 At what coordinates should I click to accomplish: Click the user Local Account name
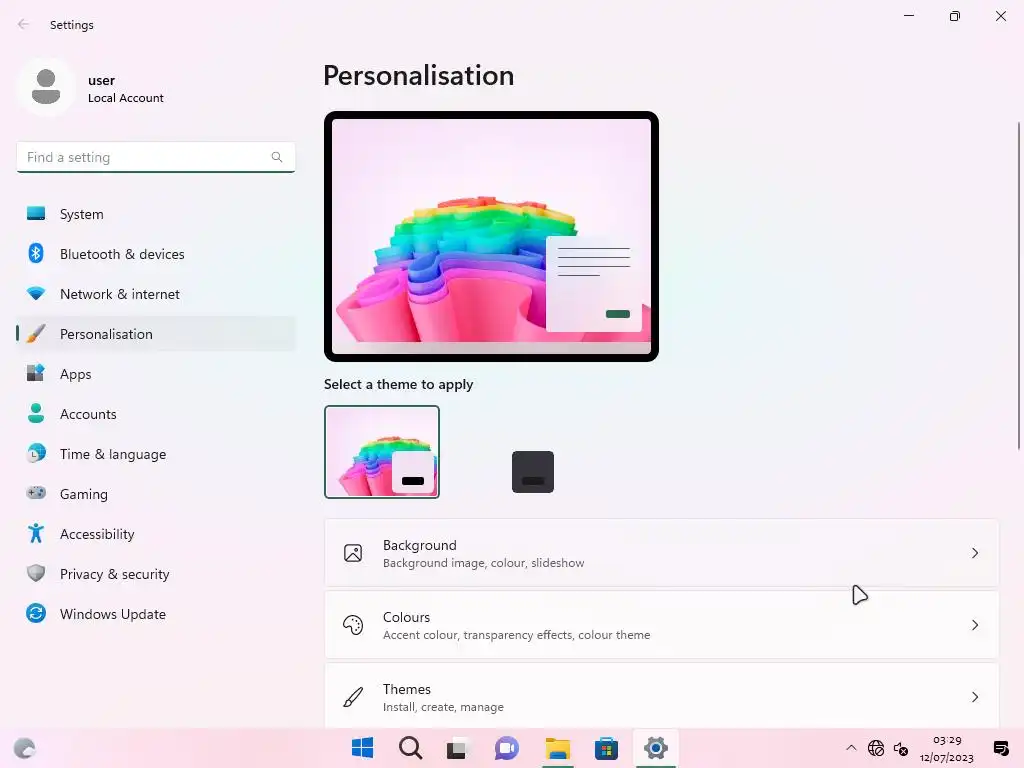click(125, 89)
